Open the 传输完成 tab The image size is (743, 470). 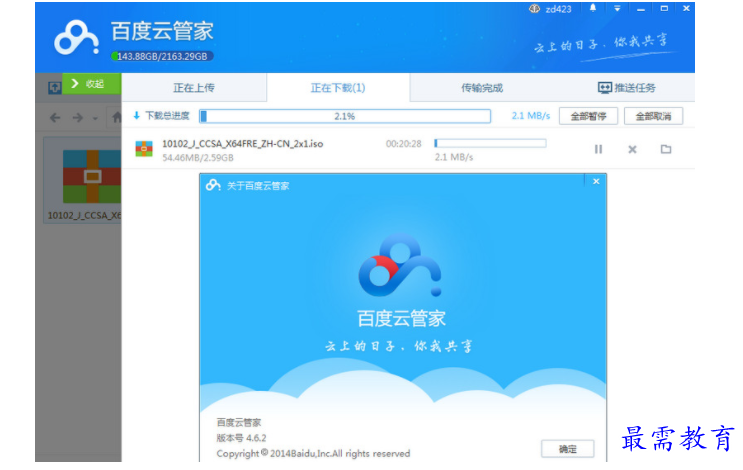click(482, 88)
